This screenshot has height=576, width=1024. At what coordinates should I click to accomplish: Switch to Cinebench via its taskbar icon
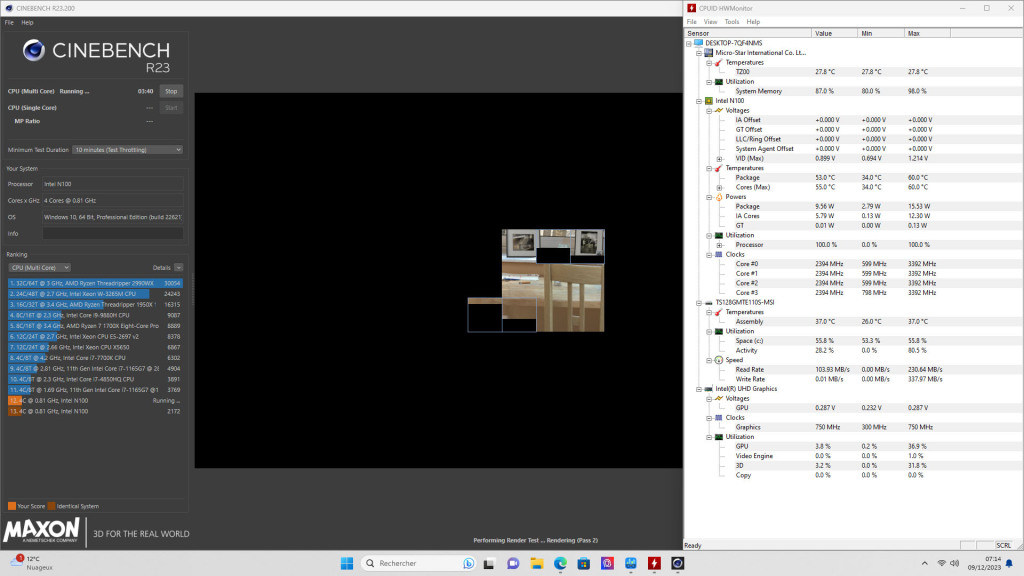pyautogui.click(x=678, y=564)
